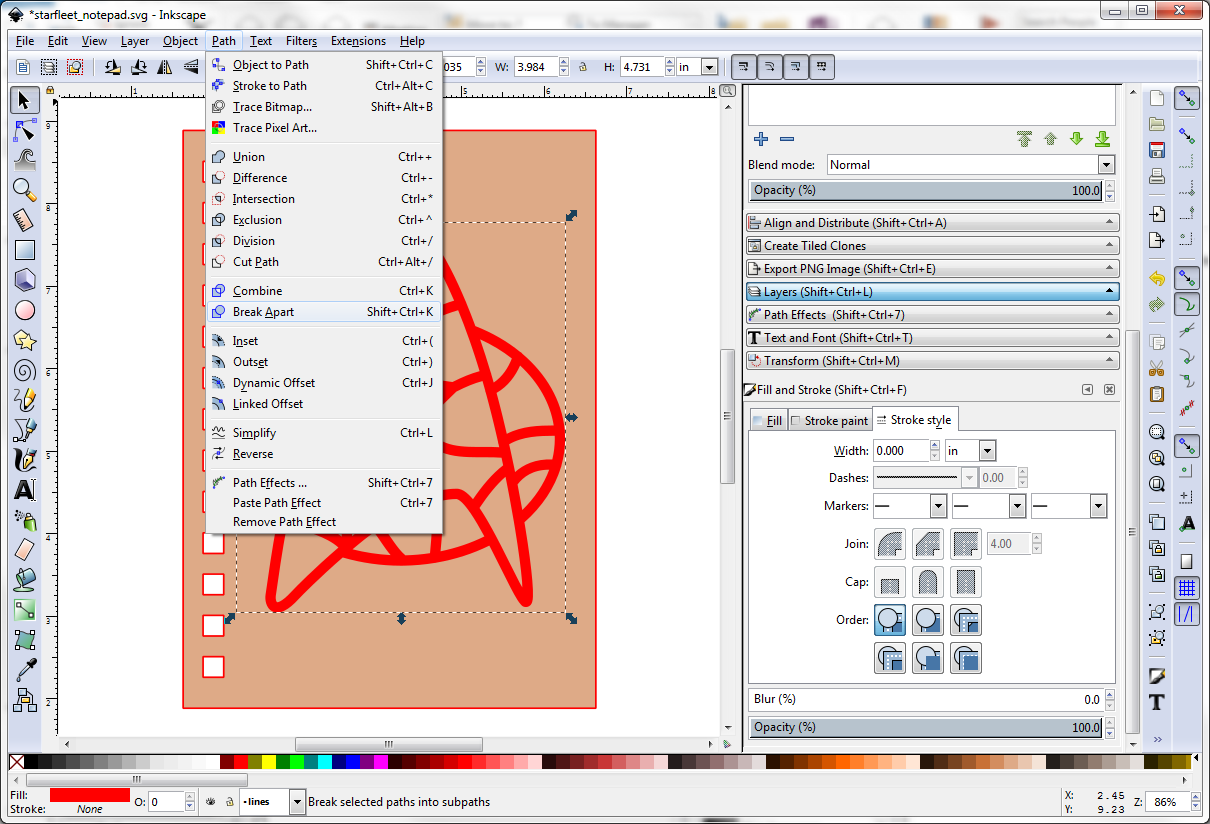
Task: Click Break Apart menu entry
Action: (x=324, y=312)
